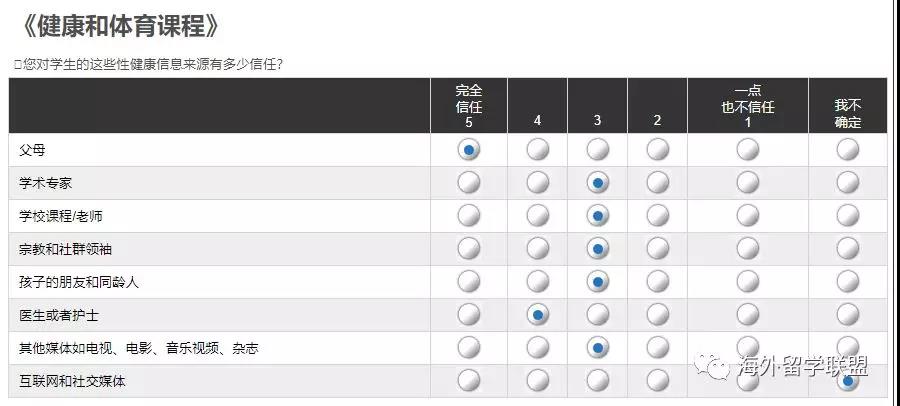Select rating 4 for 孩子的朋友和同龄人

click(x=537, y=281)
